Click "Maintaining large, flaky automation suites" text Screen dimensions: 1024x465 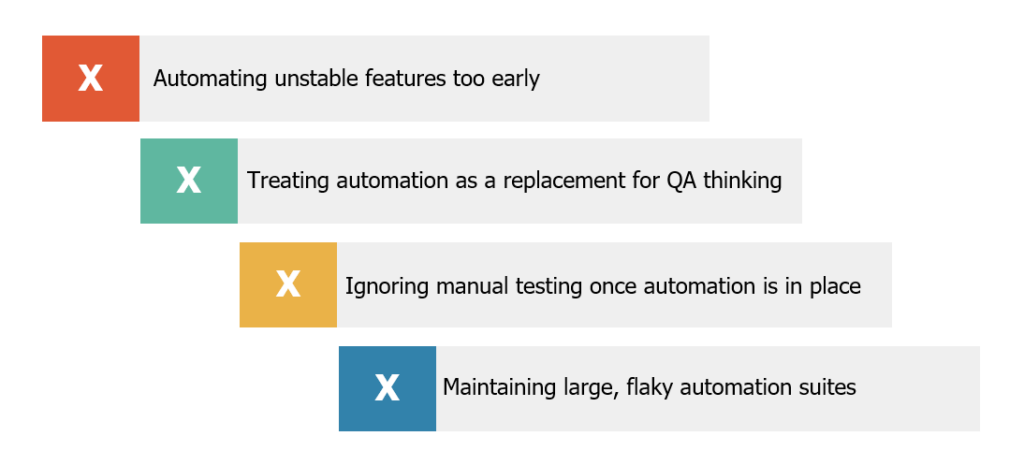click(x=649, y=387)
